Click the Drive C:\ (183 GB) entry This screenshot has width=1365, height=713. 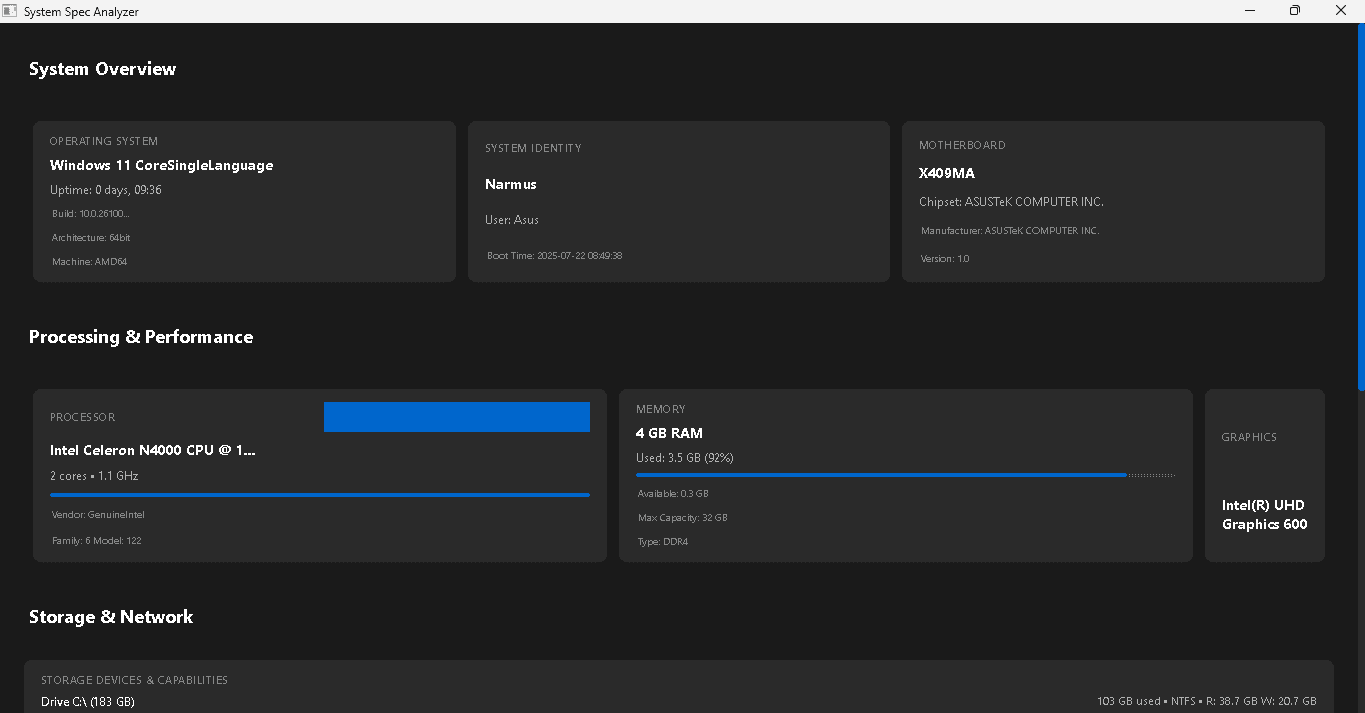pos(88,702)
